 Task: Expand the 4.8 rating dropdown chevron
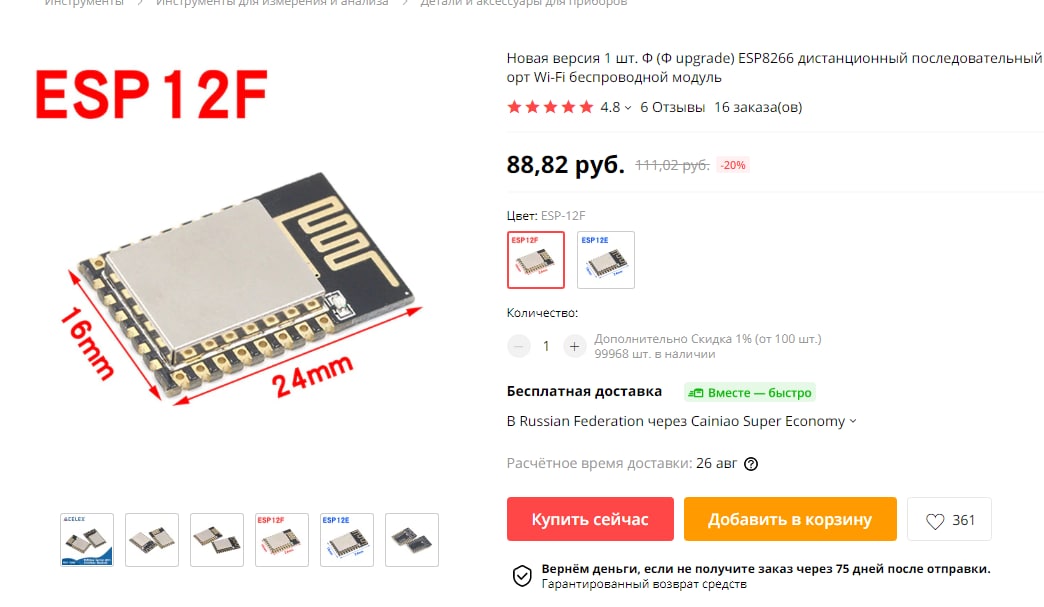pyautogui.click(x=628, y=108)
